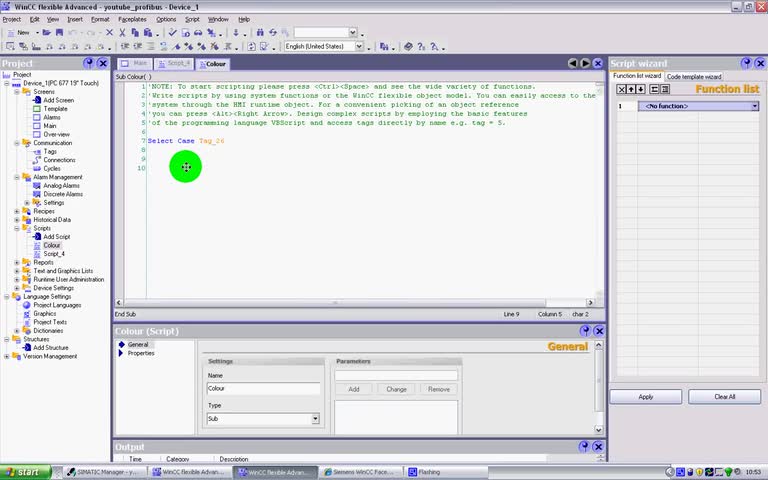Switch to Code template wizard tab
Image resolution: width=768 pixels, height=480 pixels.
tap(694, 76)
